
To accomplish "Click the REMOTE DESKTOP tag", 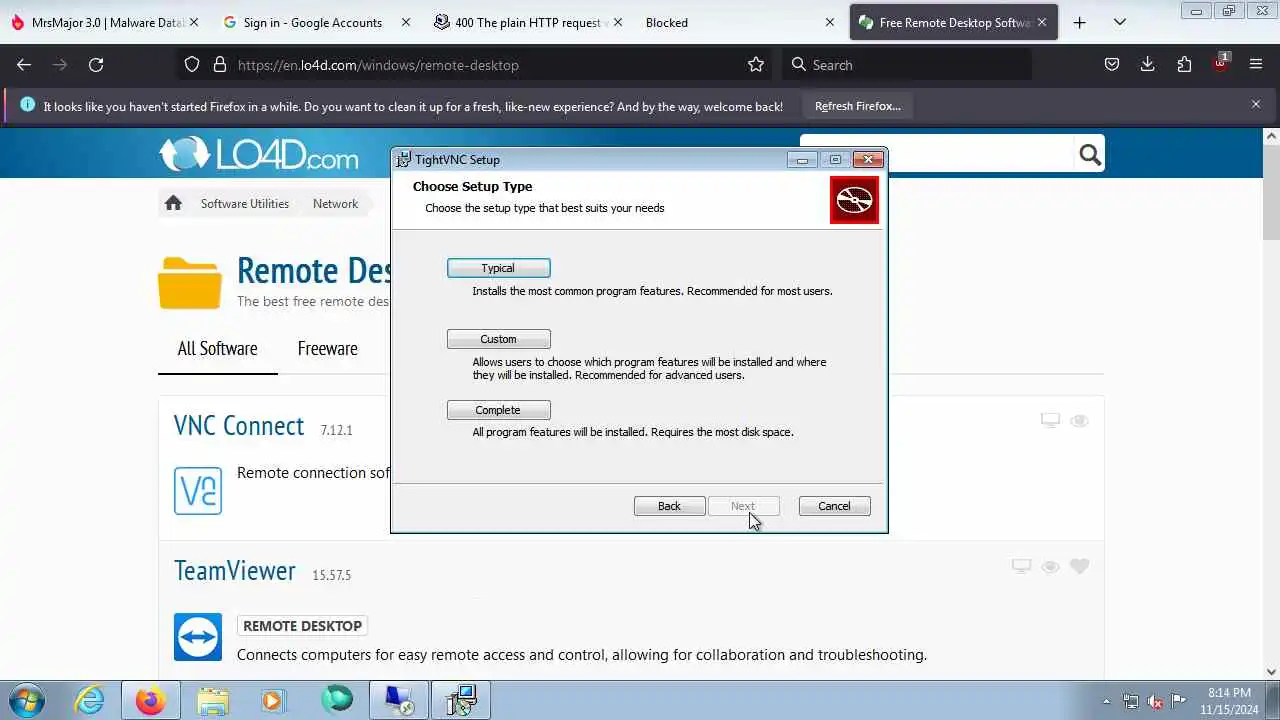I will tap(302, 626).
